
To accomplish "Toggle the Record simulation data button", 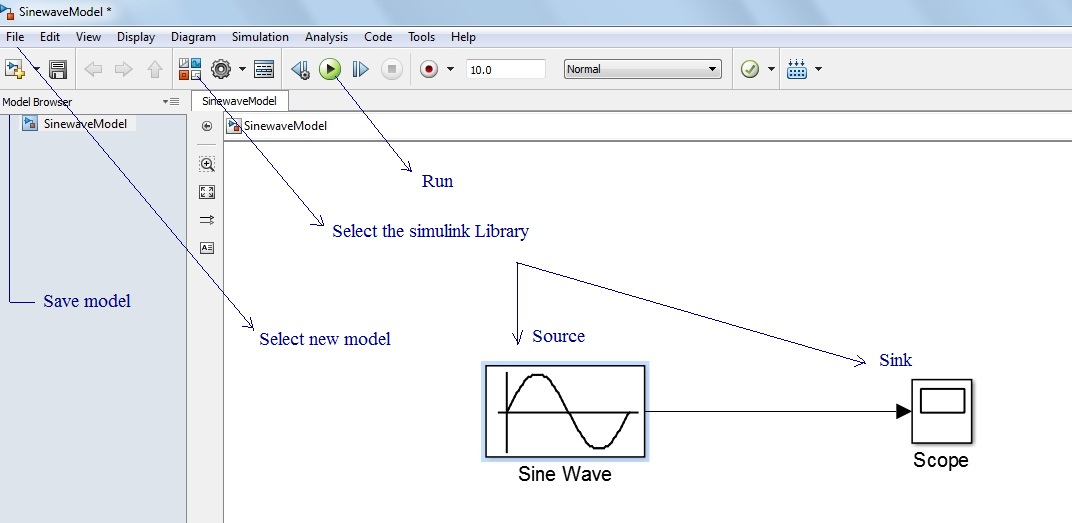I will 429,69.
